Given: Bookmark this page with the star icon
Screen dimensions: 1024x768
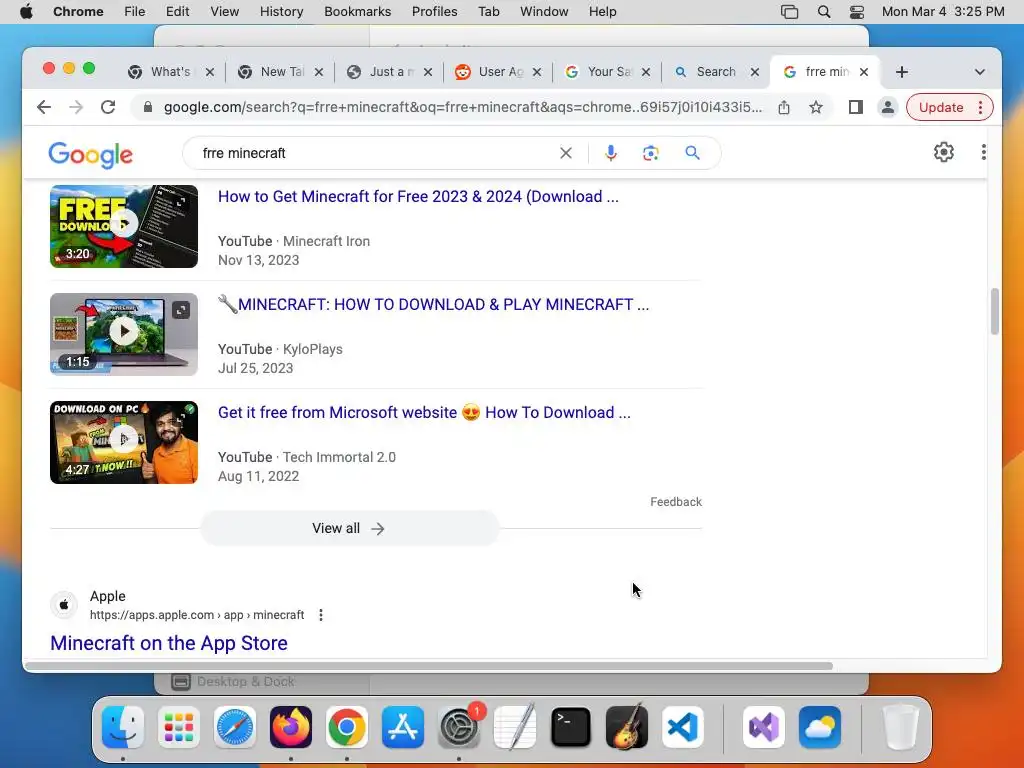Looking at the screenshot, I should [816, 107].
